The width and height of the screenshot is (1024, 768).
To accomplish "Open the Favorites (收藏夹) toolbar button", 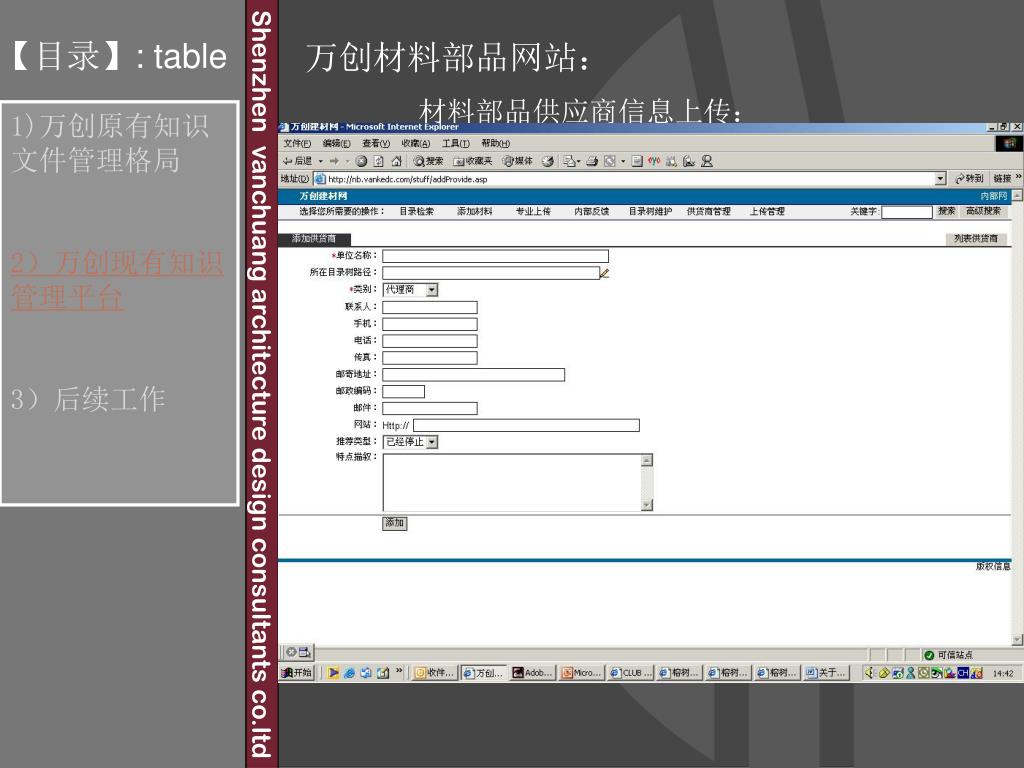I will tap(473, 161).
